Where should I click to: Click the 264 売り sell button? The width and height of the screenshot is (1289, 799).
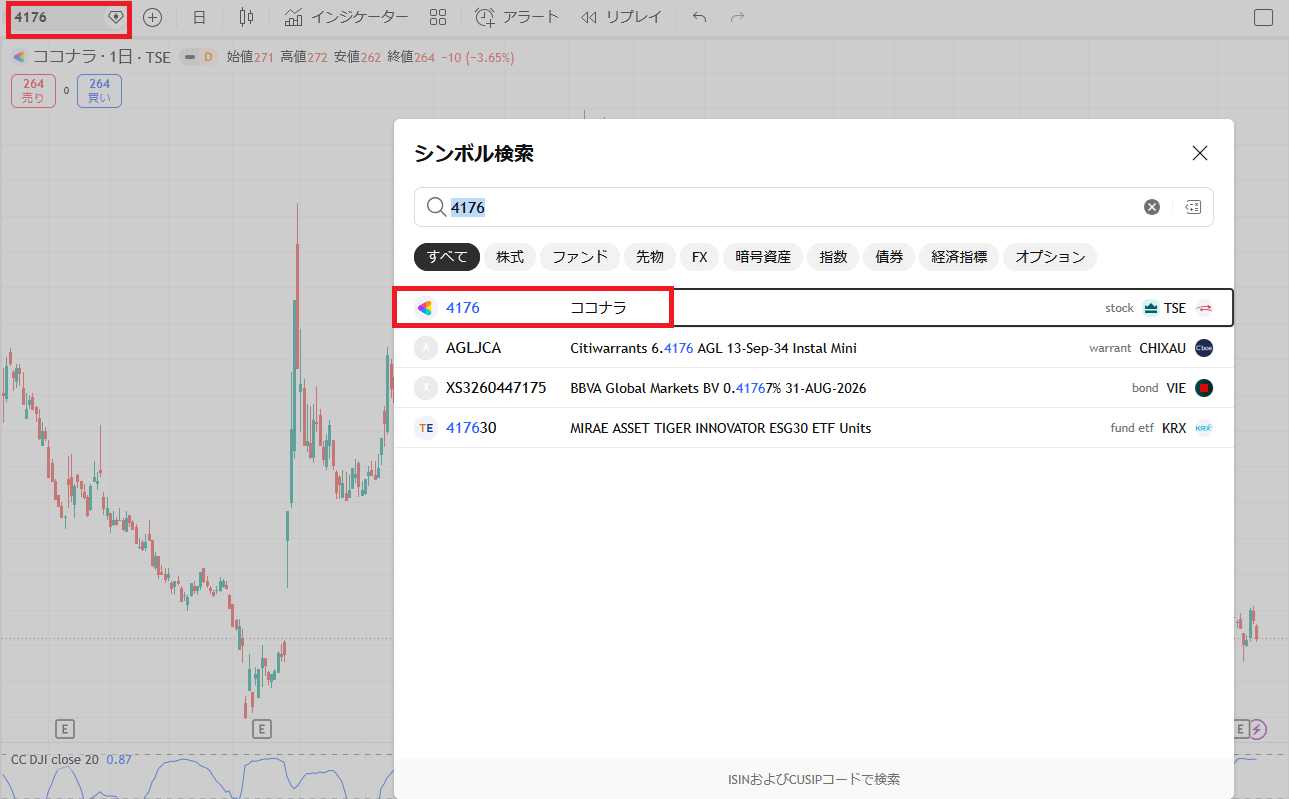33,91
